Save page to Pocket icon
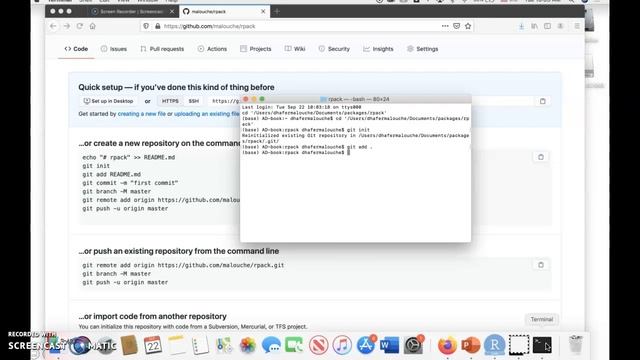The image size is (640, 360). pos(456,26)
